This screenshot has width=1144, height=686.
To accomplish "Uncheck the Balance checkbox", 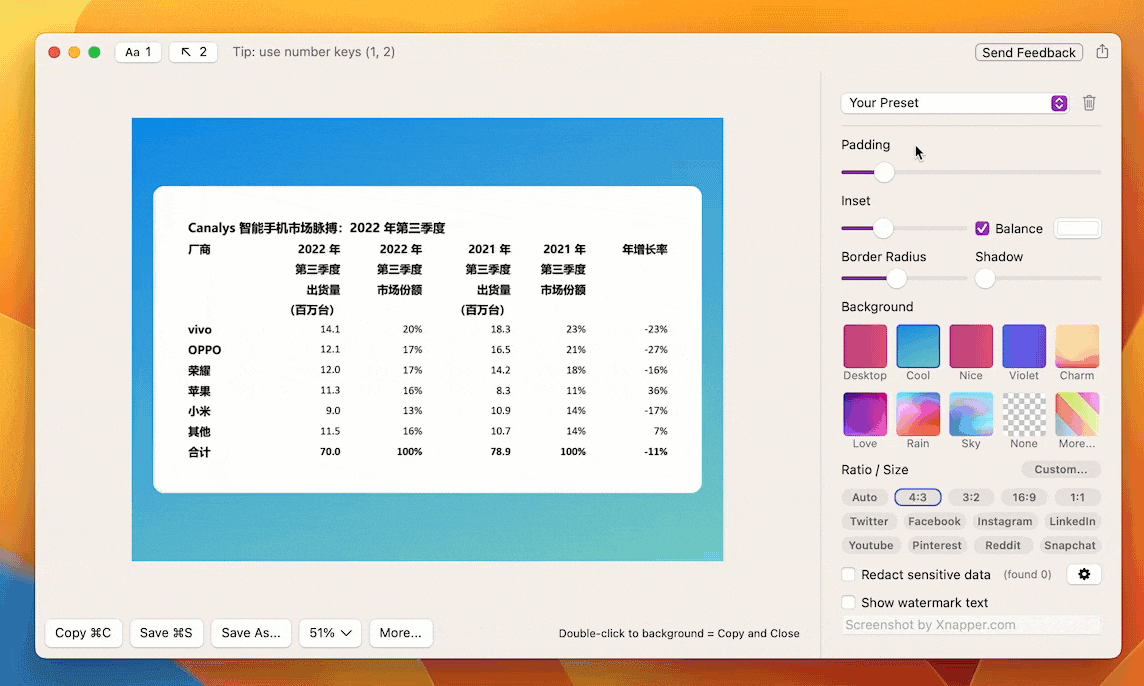I will coord(982,229).
